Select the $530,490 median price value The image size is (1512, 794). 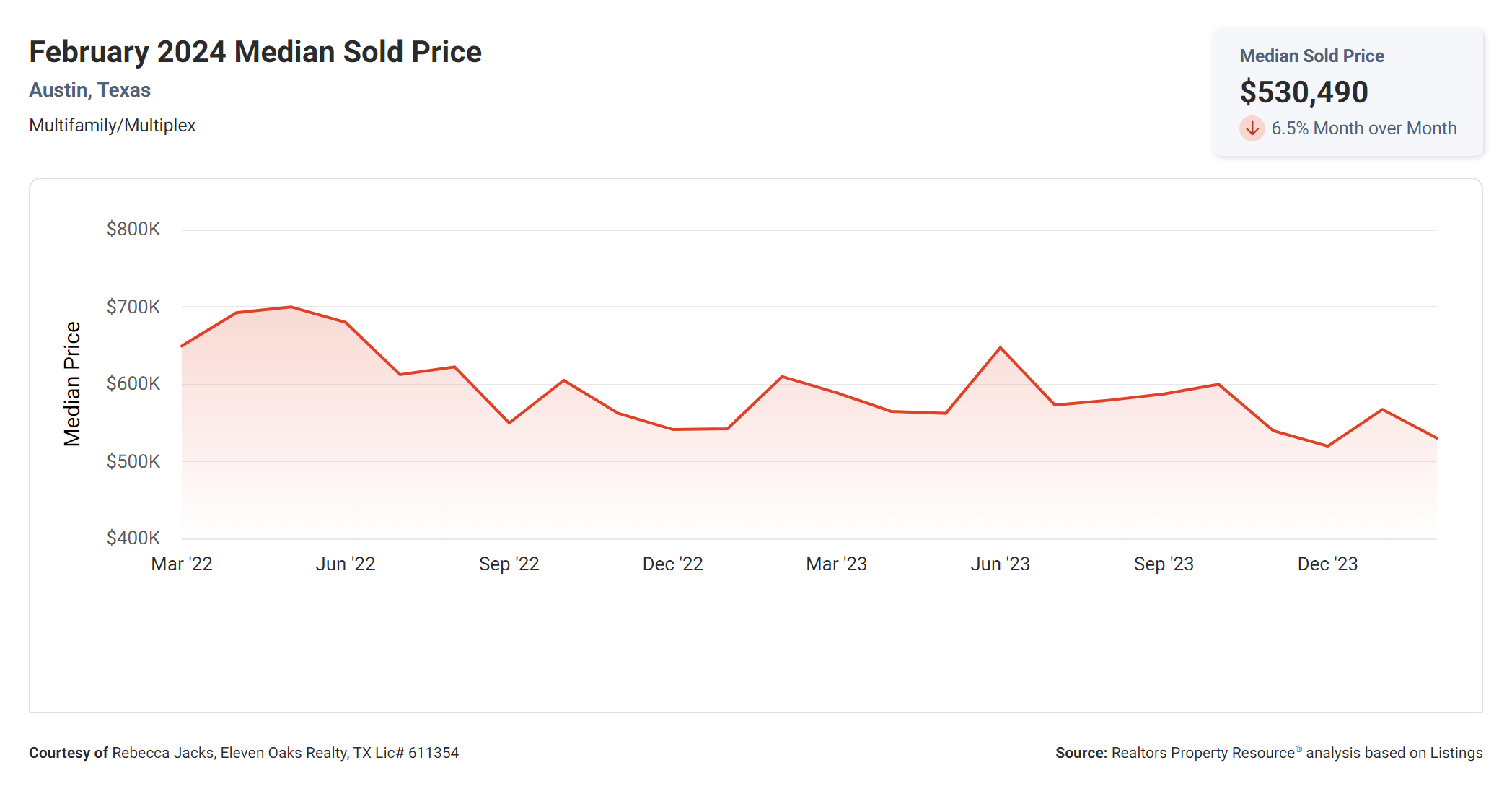click(x=1304, y=92)
